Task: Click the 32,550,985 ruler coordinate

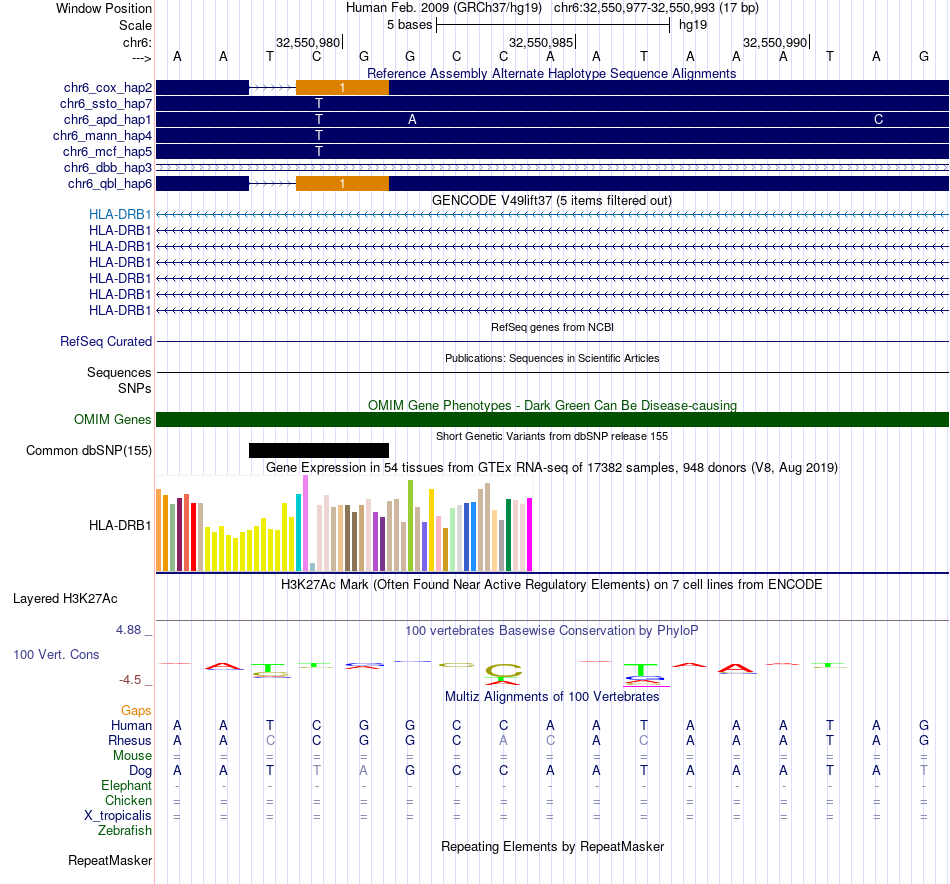Action: 541,42
